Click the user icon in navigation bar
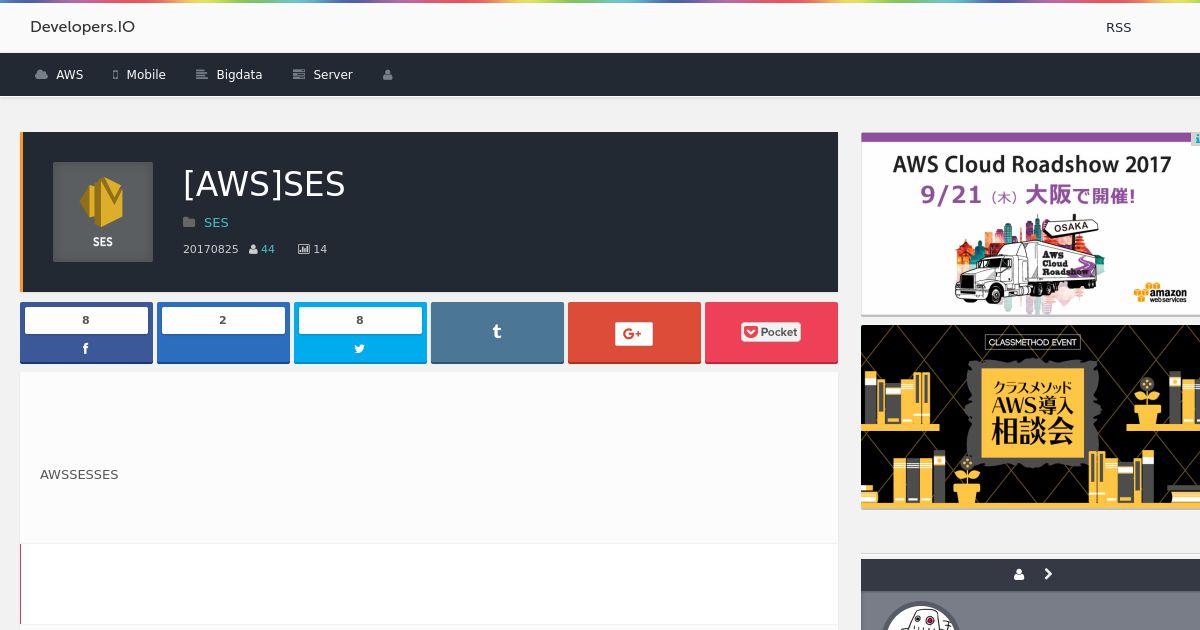This screenshot has width=1200, height=630. point(388,75)
